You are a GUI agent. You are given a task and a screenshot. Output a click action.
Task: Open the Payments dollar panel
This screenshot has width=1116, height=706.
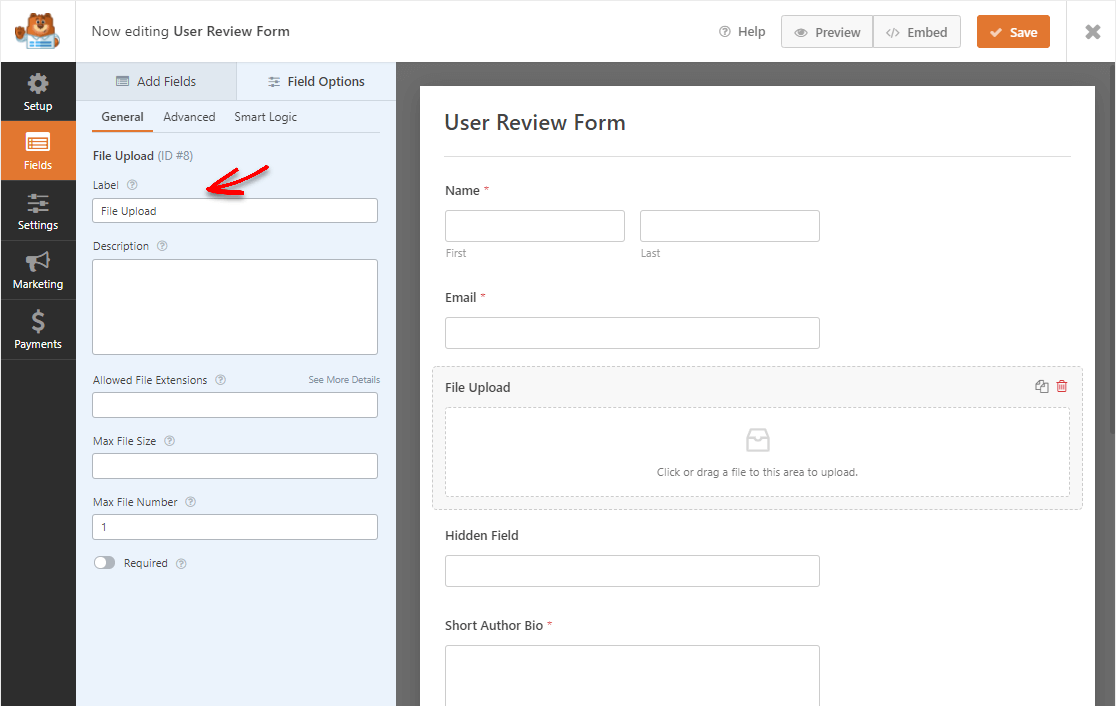click(38, 330)
